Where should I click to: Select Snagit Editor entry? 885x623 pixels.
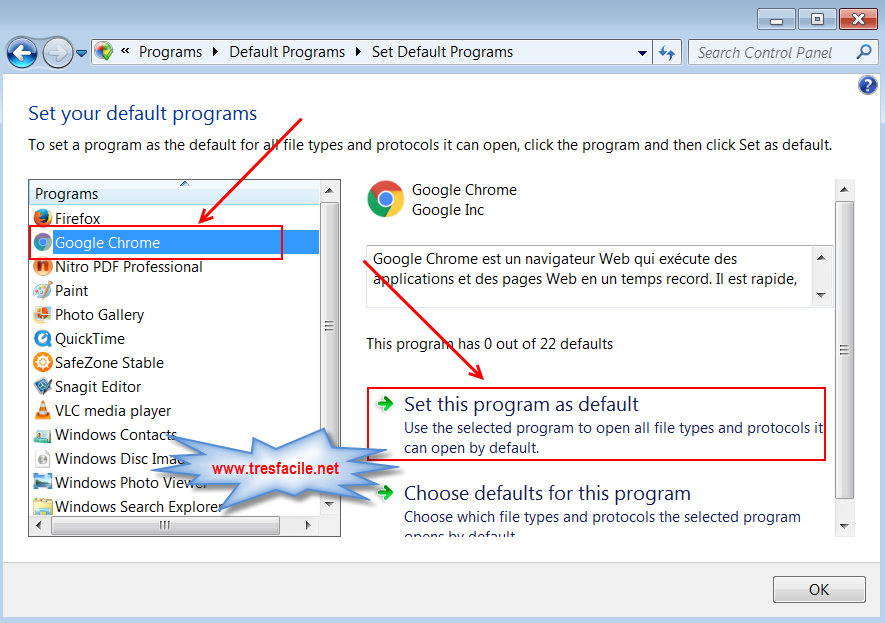[98, 387]
